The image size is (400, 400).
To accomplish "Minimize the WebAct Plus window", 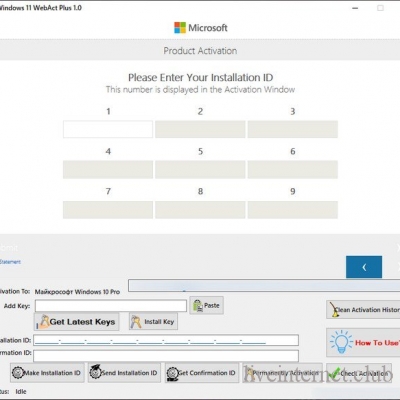I will (x=355, y=8).
